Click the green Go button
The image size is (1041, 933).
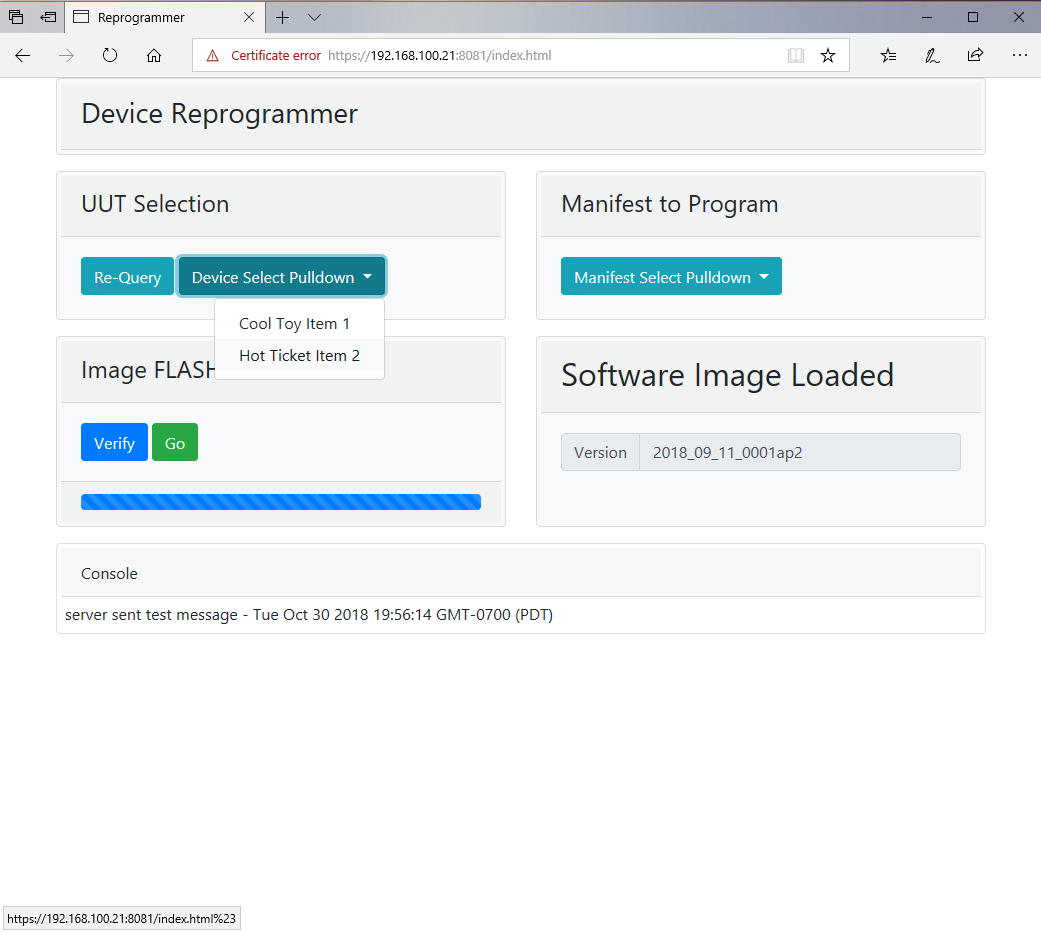(175, 442)
